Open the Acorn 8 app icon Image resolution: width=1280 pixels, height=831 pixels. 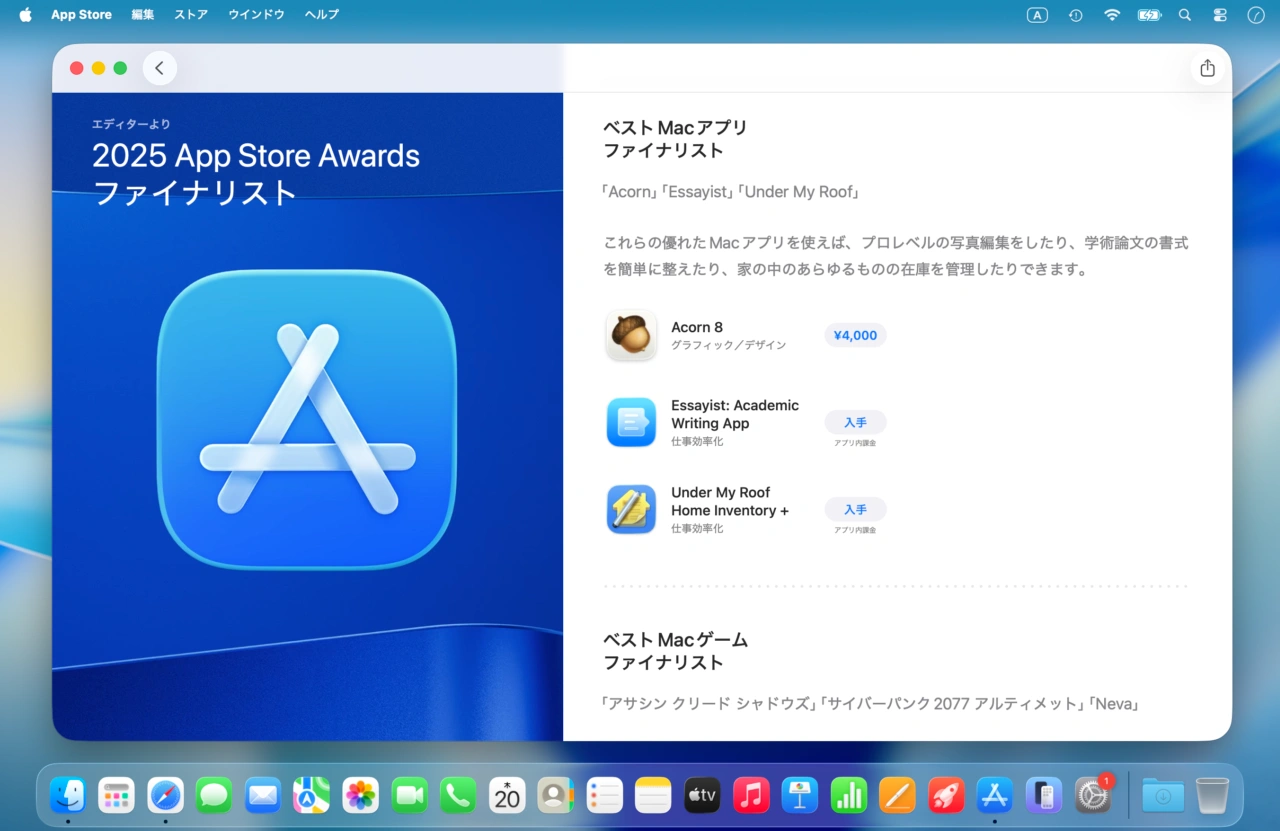(x=631, y=334)
